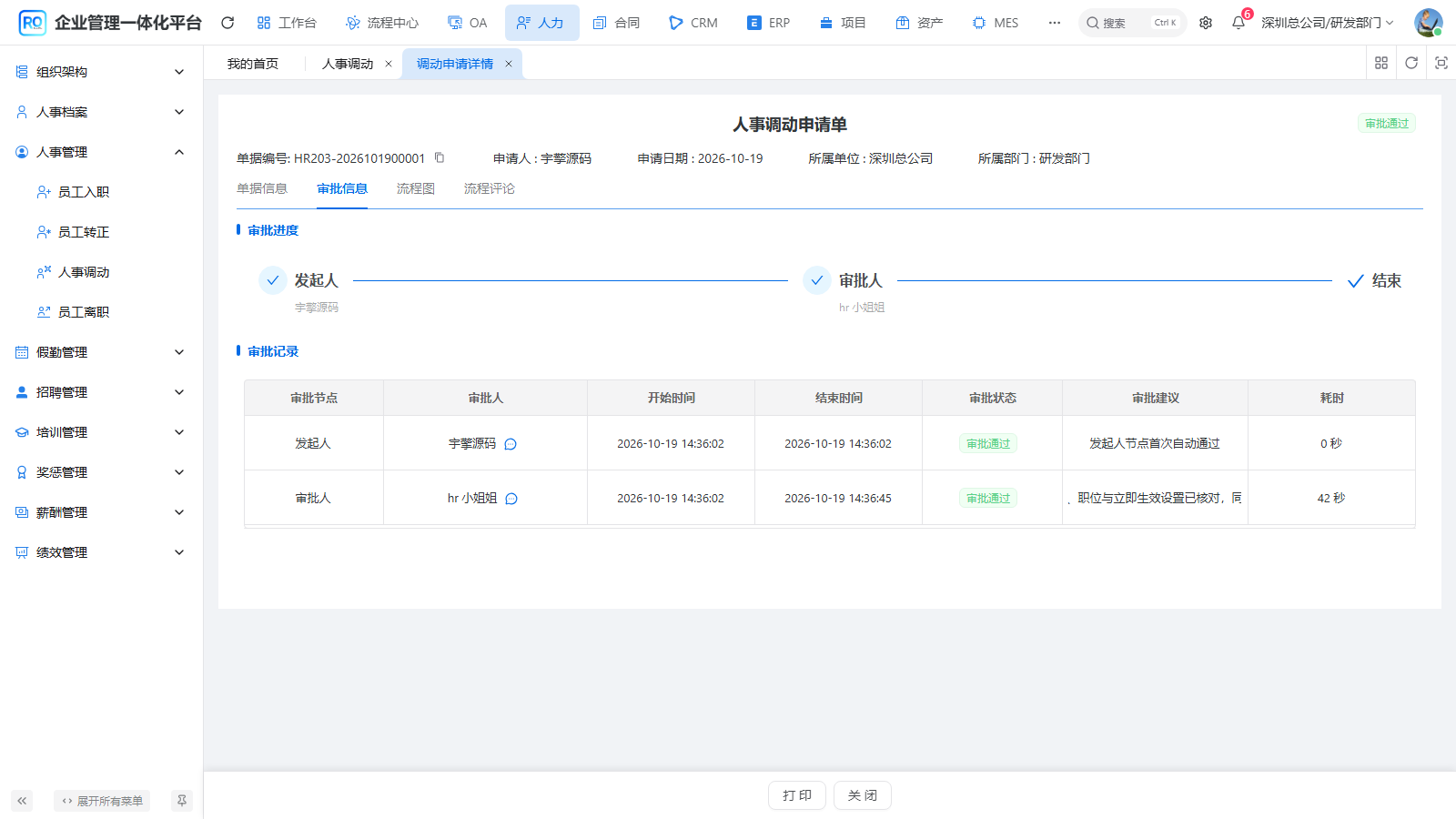
Task: Open the 资产 module
Action: click(919, 23)
